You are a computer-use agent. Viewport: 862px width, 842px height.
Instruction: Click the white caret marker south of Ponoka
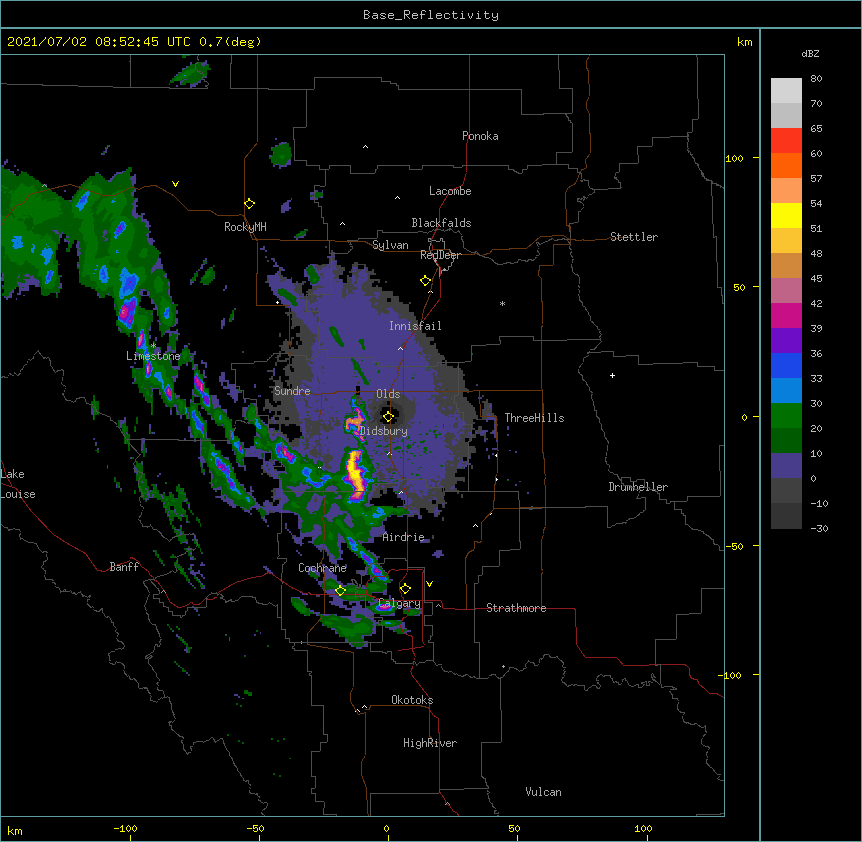click(x=366, y=147)
